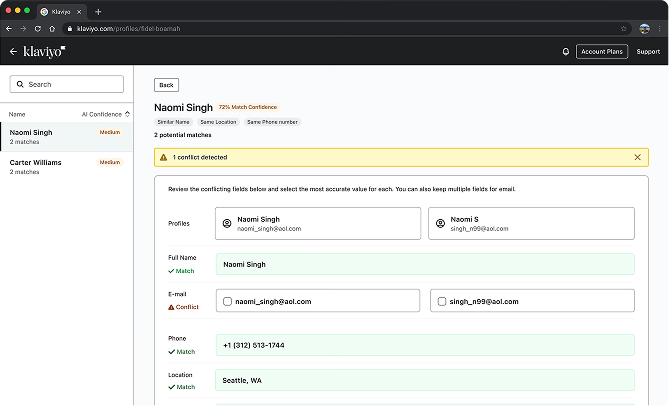Click the Similar Name tag
Viewport: 669px width, 406px height.
[173, 122]
